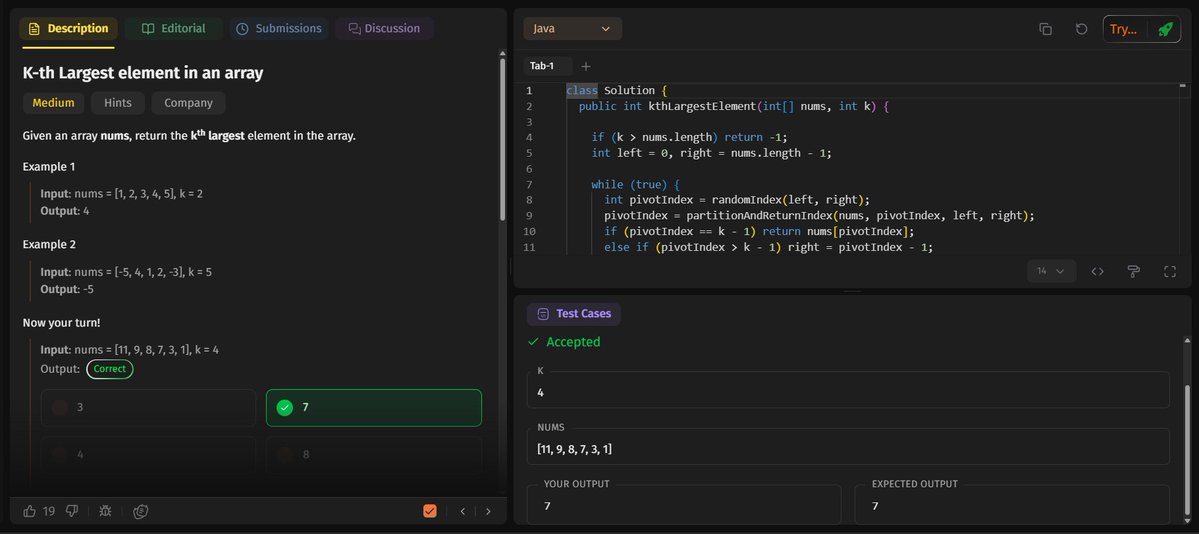Screen dimensions: 1199x534
Task: Click the thumbs up like icon
Action: pos(30,511)
